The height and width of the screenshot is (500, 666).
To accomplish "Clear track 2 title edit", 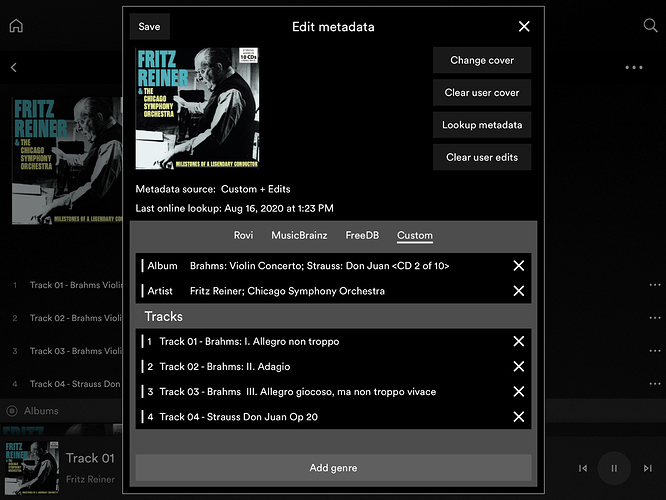I will [x=519, y=366].
